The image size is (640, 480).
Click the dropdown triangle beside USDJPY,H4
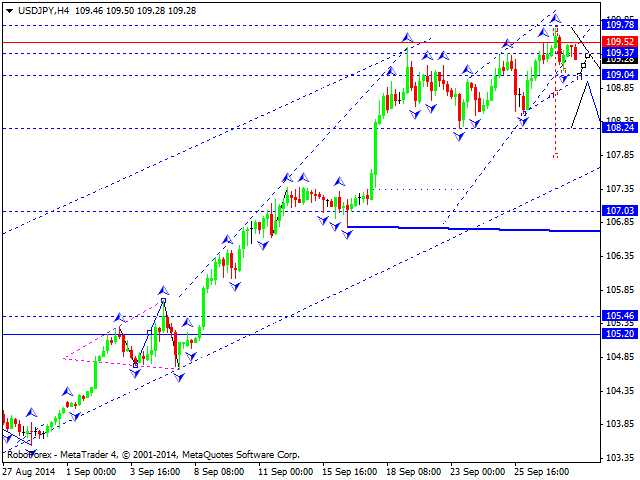pos(7,8)
